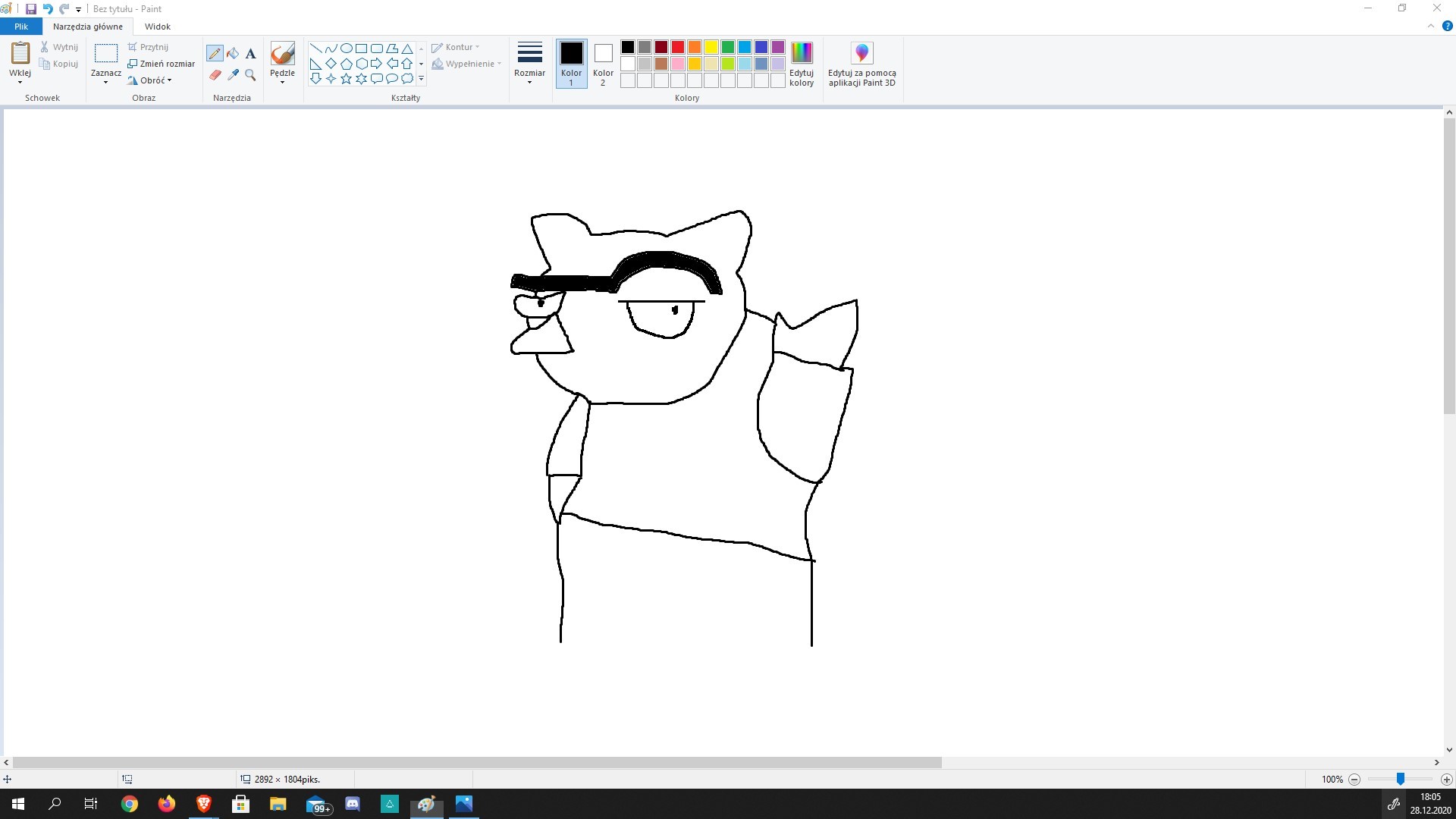Open the Kontur (Outline) dropdown
This screenshot has width=1456, height=819.
click(x=456, y=47)
